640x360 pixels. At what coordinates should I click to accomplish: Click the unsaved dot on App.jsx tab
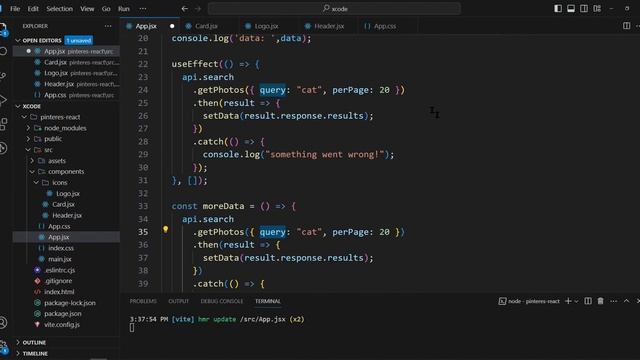pos(172,26)
